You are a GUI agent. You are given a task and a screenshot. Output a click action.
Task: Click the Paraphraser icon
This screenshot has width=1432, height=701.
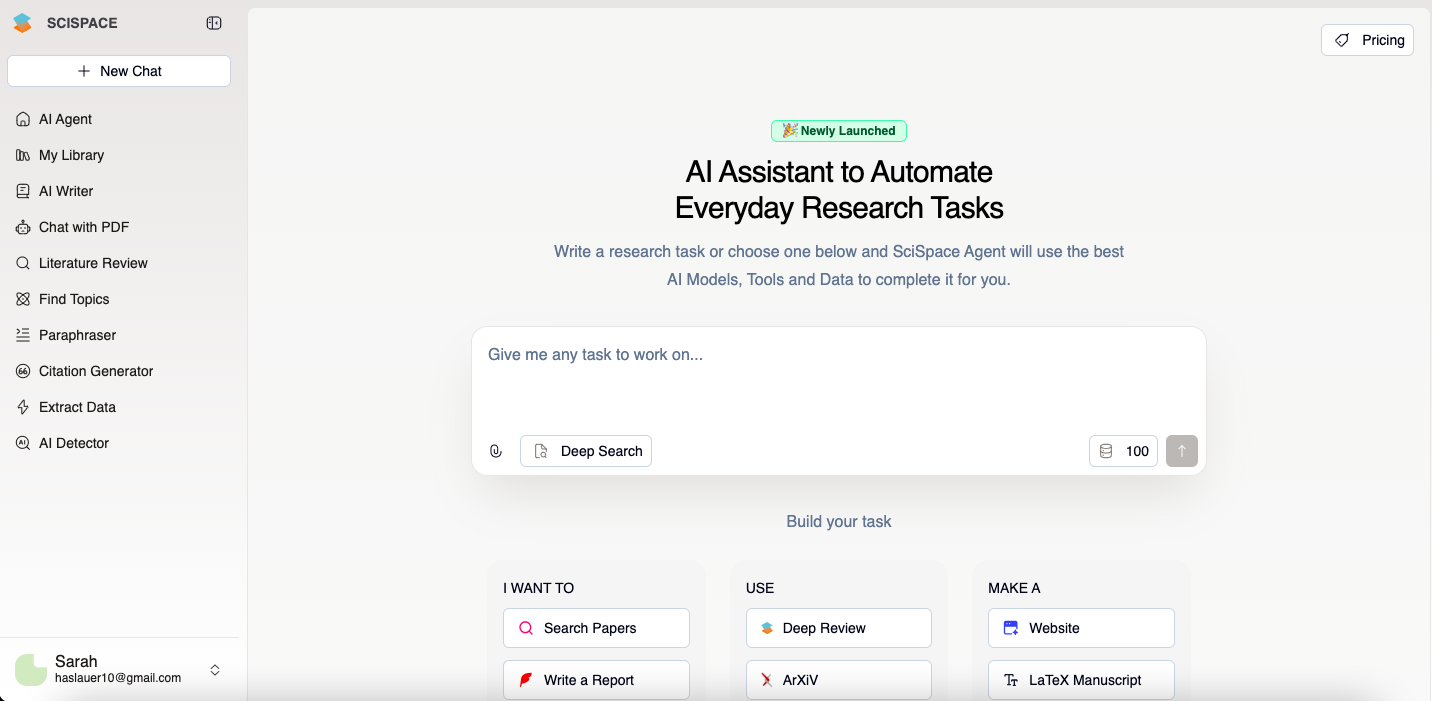23,335
